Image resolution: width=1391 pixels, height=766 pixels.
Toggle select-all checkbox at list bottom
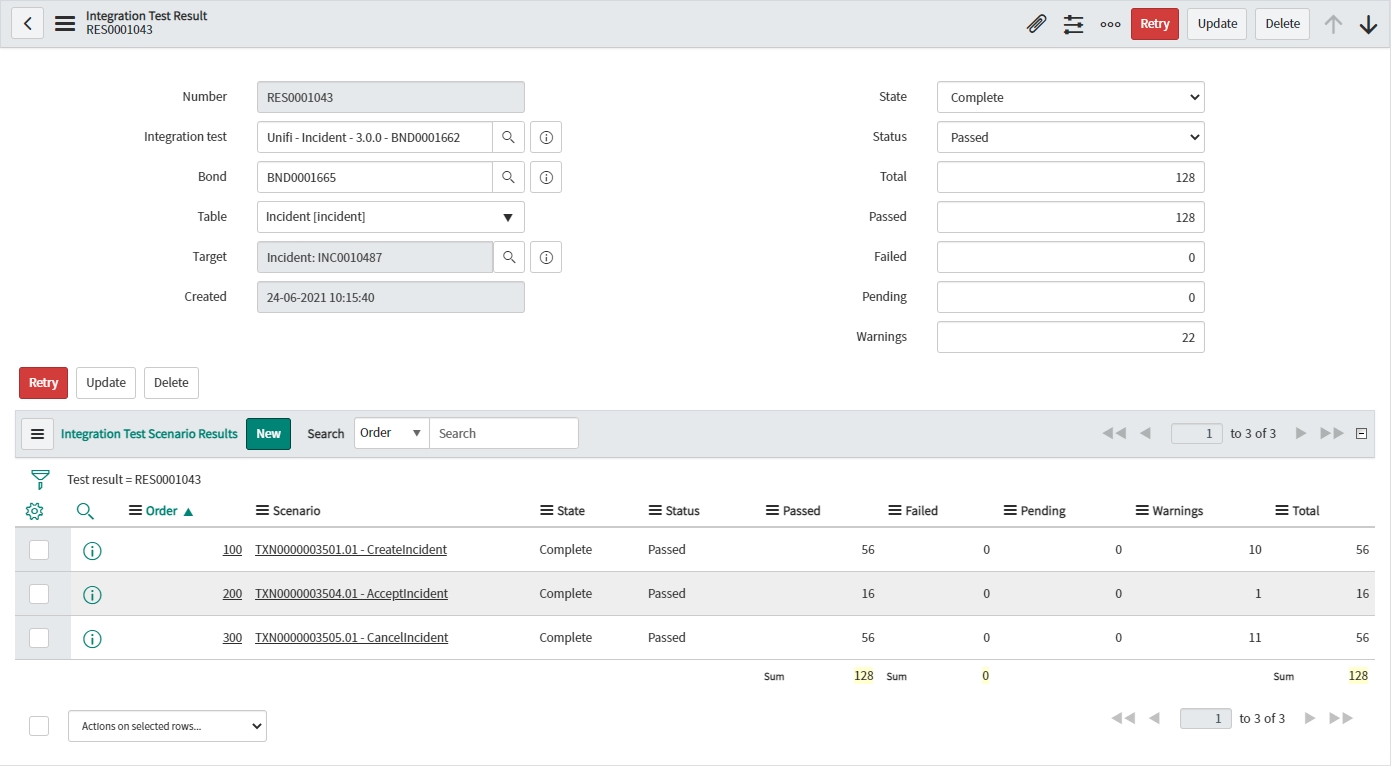click(39, 726)
